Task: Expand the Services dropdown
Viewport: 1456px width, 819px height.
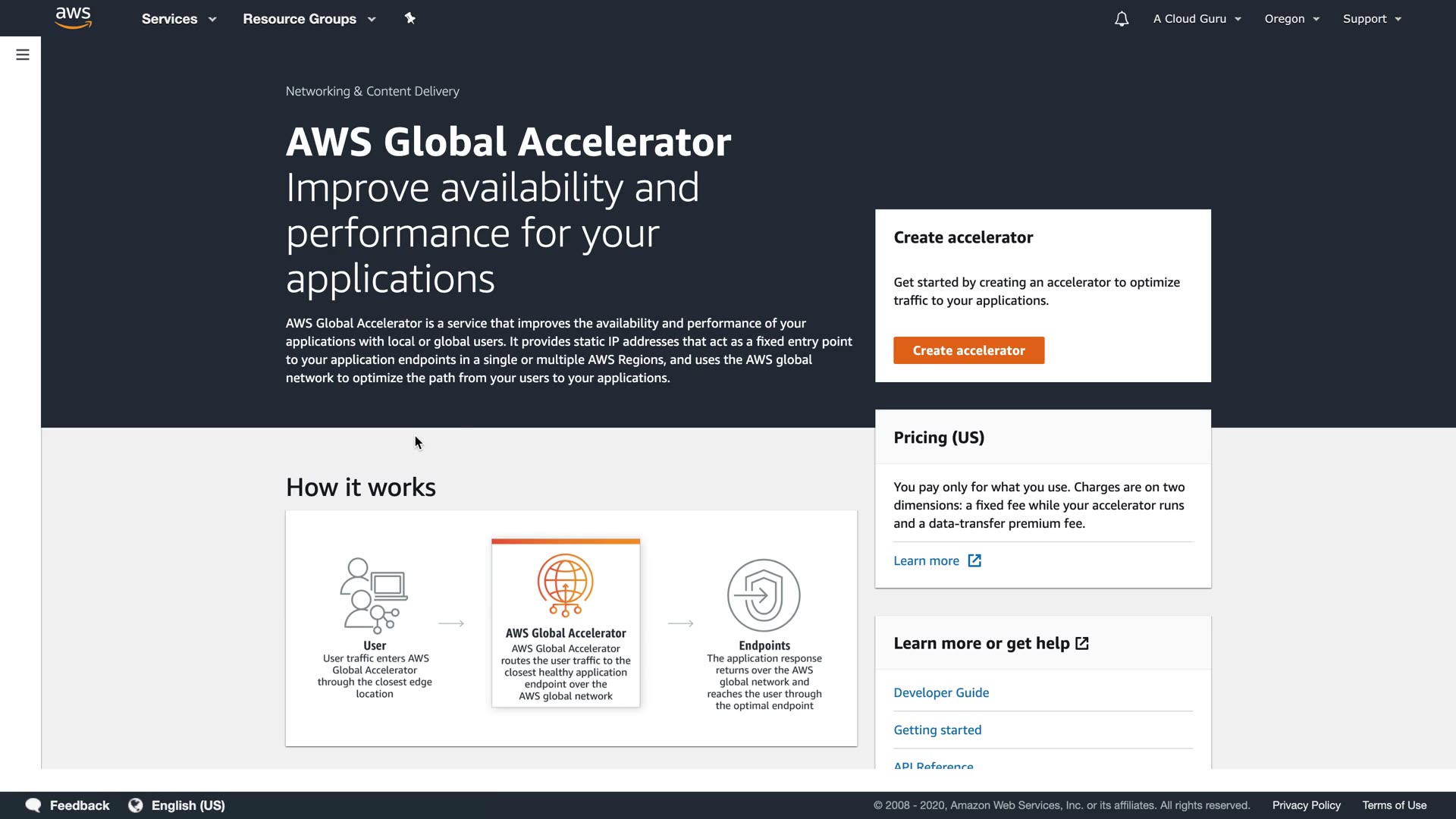Action: (179, 19)
